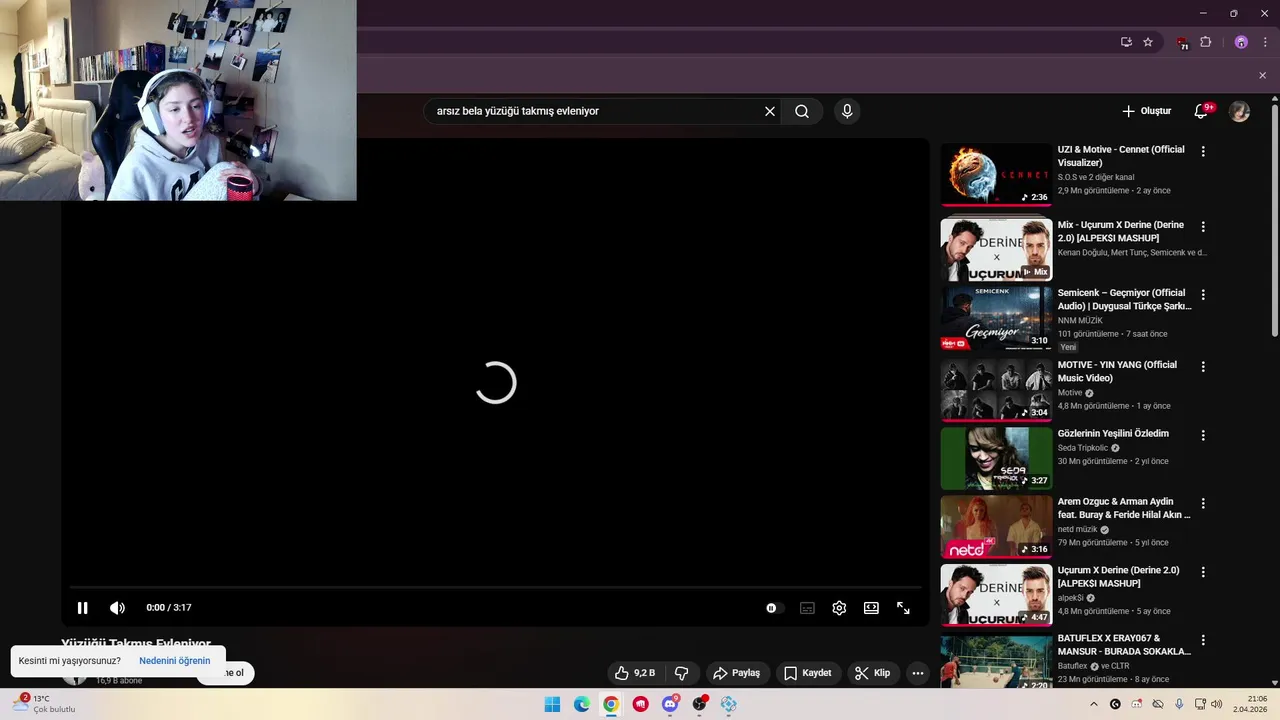Screen dimensions: 1280x720
Task: Click the Paylaş share button
Action: pyautogui.click(x=737, y=673)
